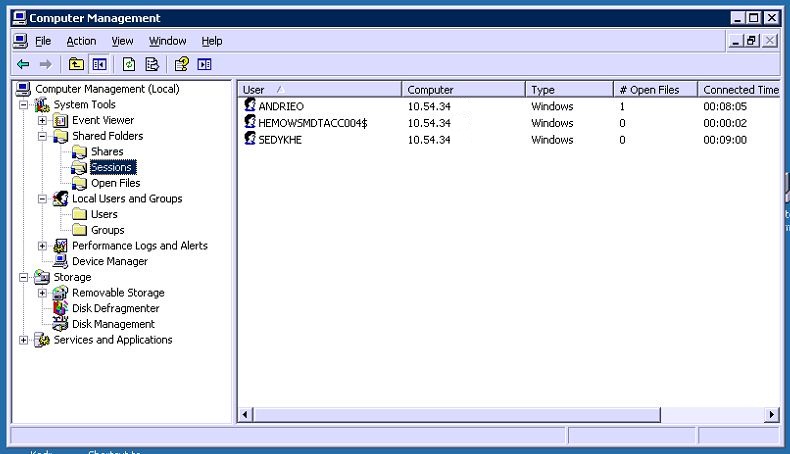This screenshot has height=454, width=790.
Task: Click the last toolbar pane icon
Action: 204,64
